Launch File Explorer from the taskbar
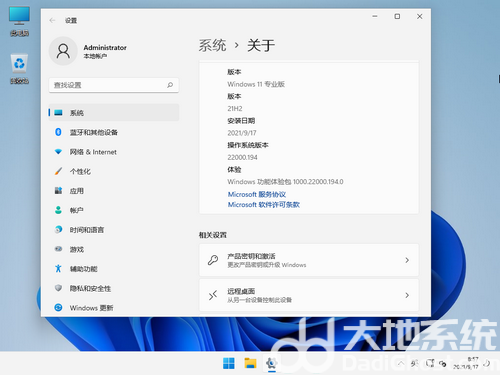Screen dimensions: 500x375 tap(250, 363)
